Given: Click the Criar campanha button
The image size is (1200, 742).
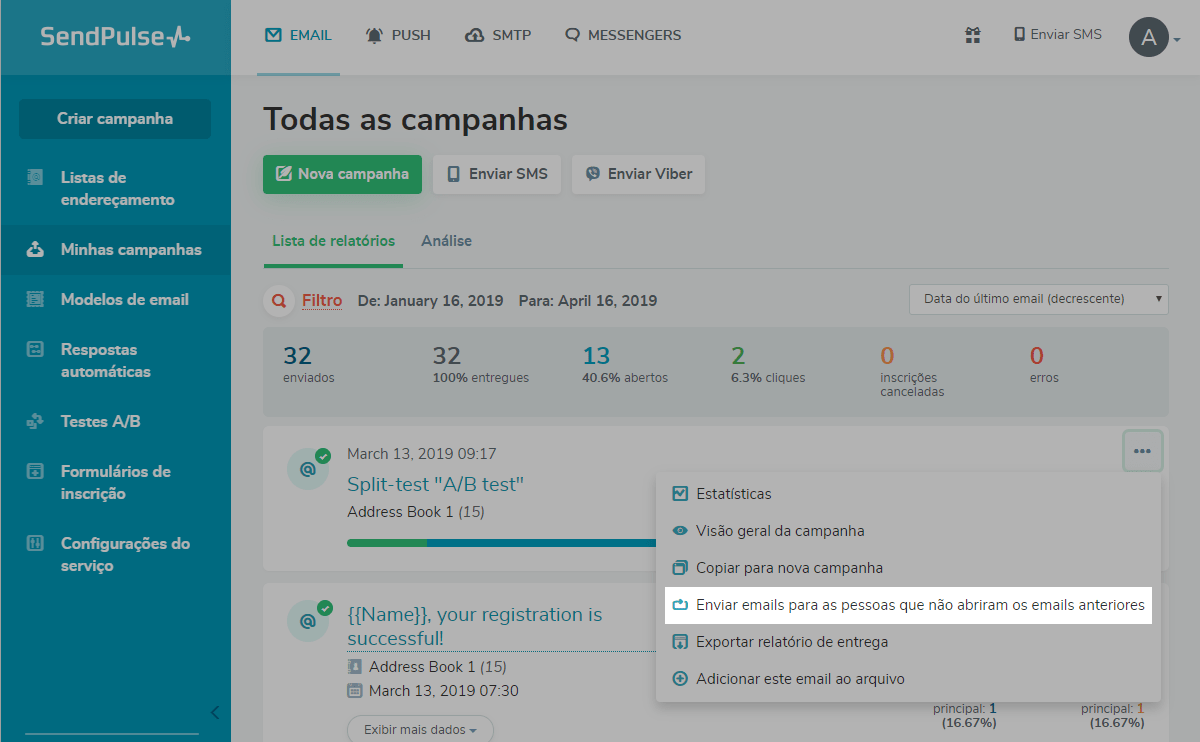Looking at the screenshot, I should [x=115, y=119].
